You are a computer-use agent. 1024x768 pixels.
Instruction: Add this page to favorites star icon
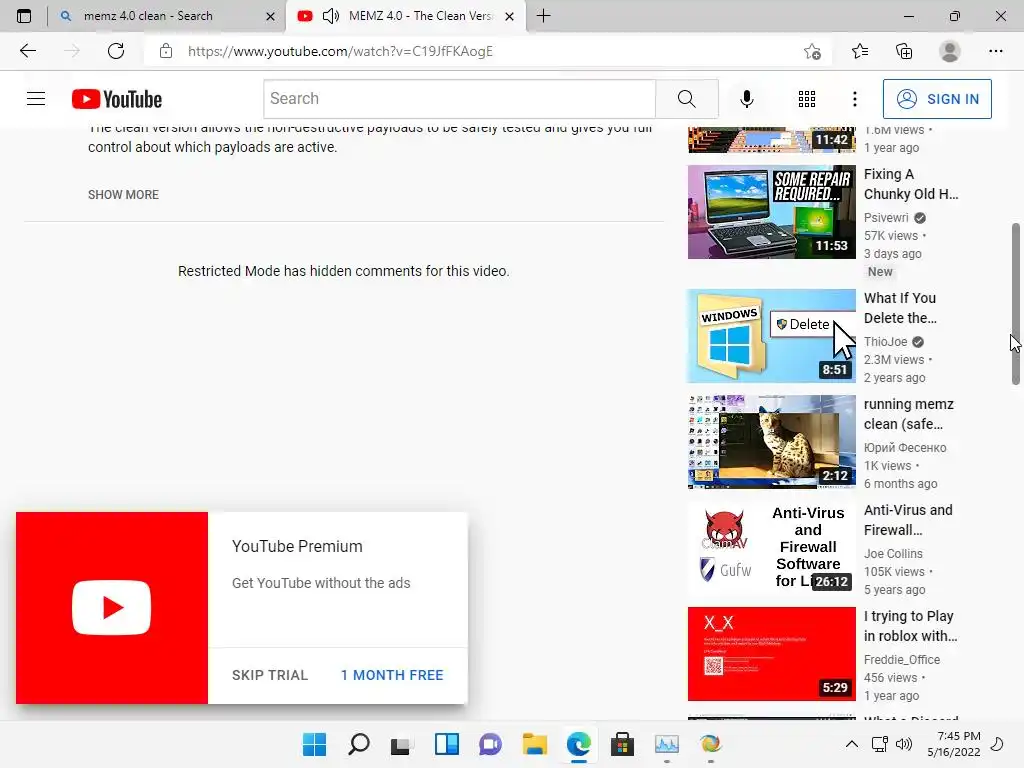812,51
